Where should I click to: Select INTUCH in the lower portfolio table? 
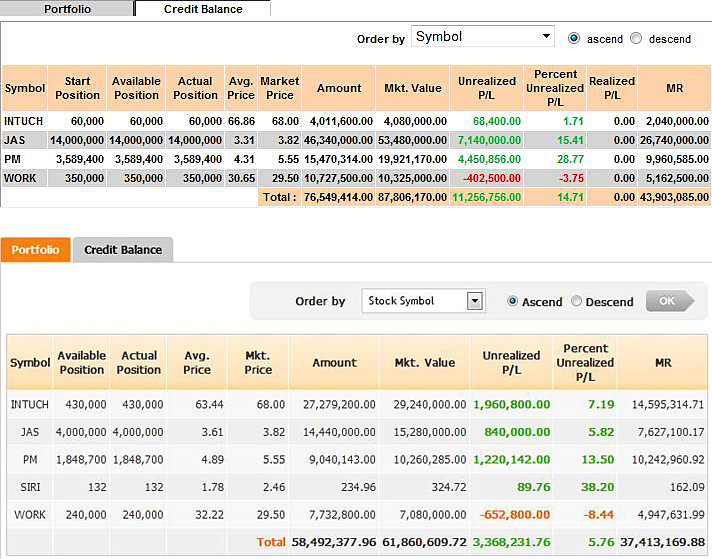click(x=29, y=405)
